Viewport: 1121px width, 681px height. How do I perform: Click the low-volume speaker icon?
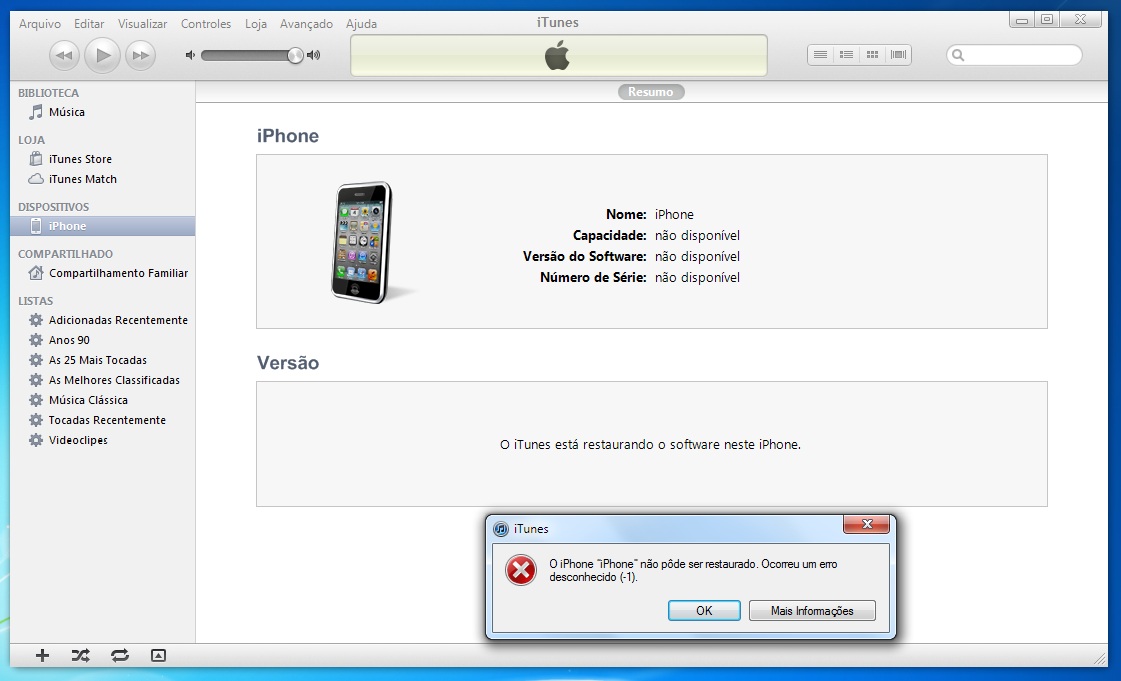pos(190,55)
